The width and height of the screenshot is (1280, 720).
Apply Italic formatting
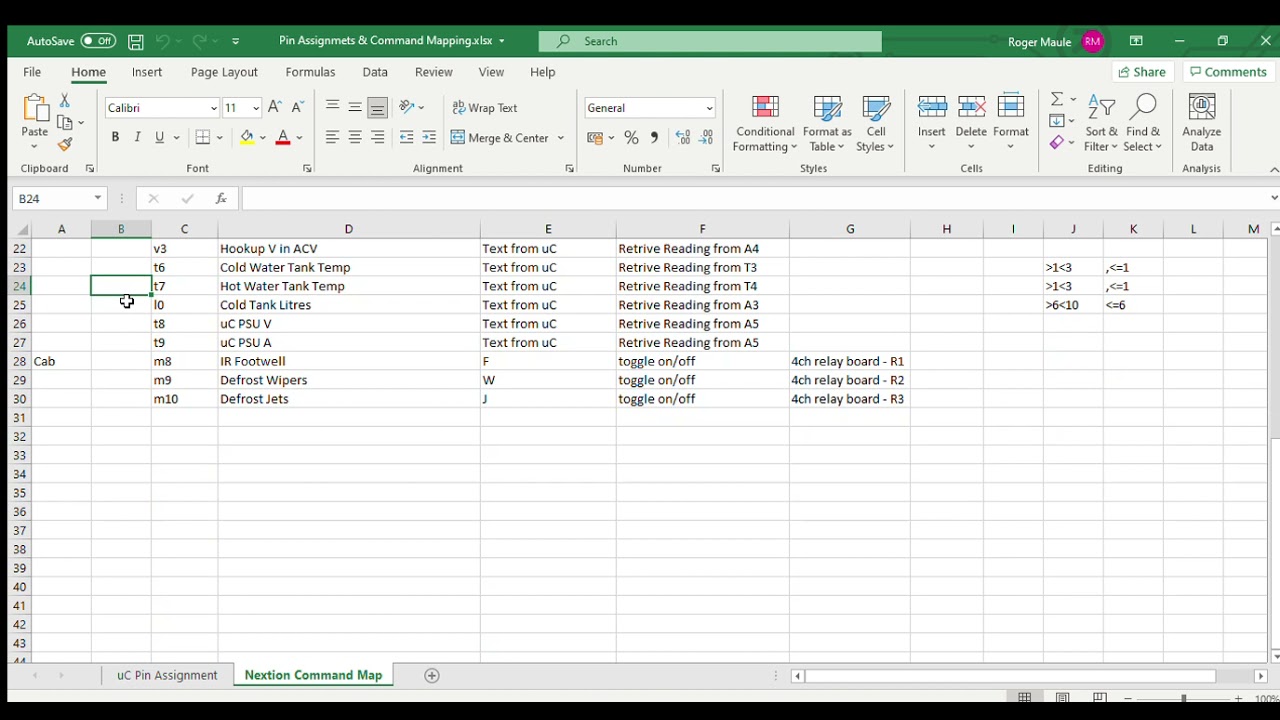(137, 137)
